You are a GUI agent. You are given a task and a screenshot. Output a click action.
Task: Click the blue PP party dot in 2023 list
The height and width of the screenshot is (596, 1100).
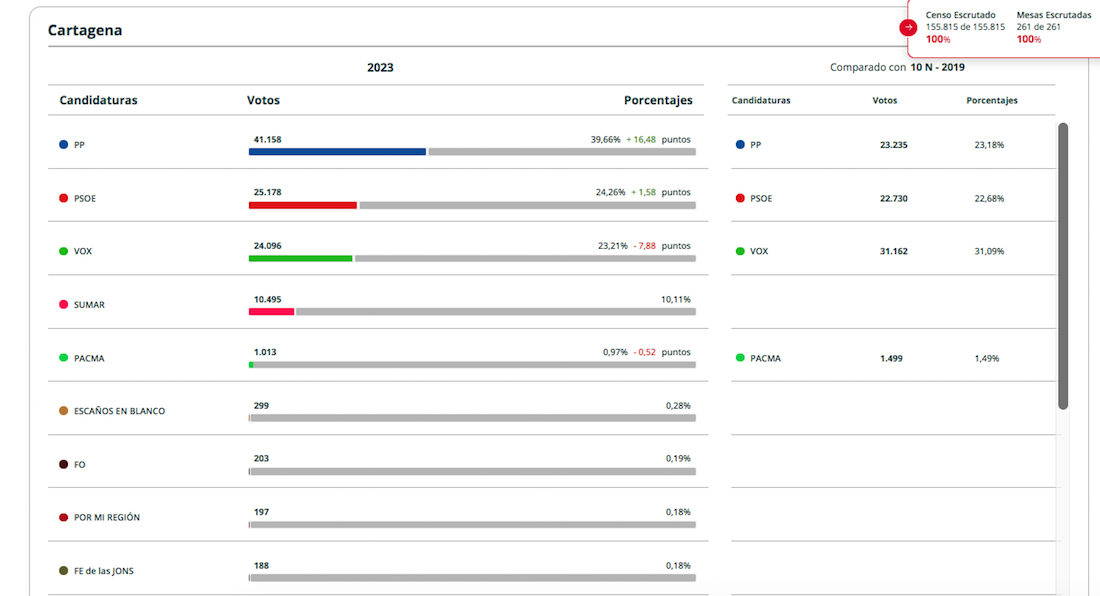(x=64, y=145)
